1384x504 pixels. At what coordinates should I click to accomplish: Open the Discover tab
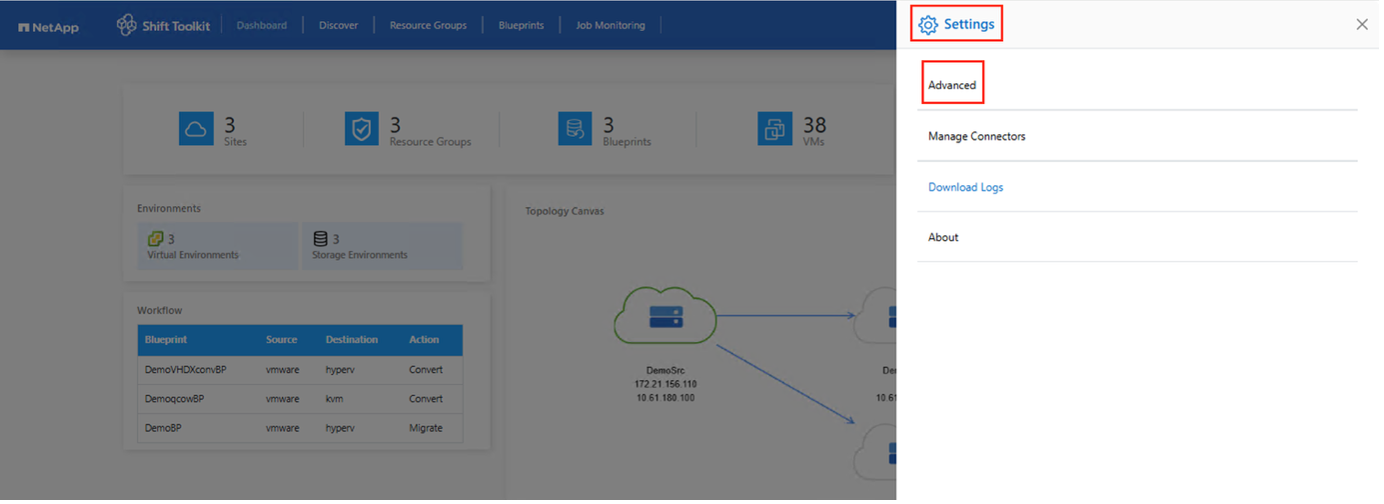(339, 26)
